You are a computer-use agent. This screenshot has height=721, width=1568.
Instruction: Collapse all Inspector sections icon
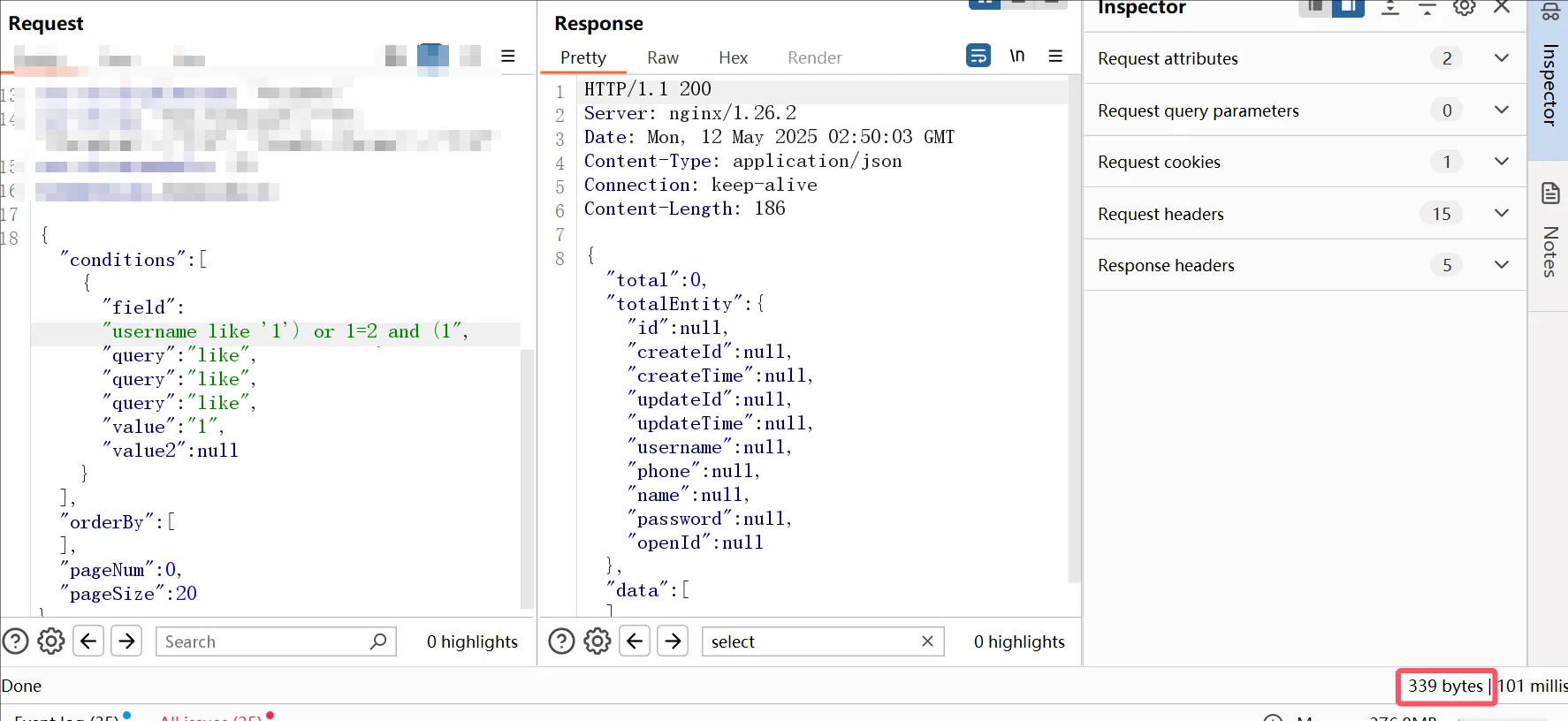[1427, 8]
